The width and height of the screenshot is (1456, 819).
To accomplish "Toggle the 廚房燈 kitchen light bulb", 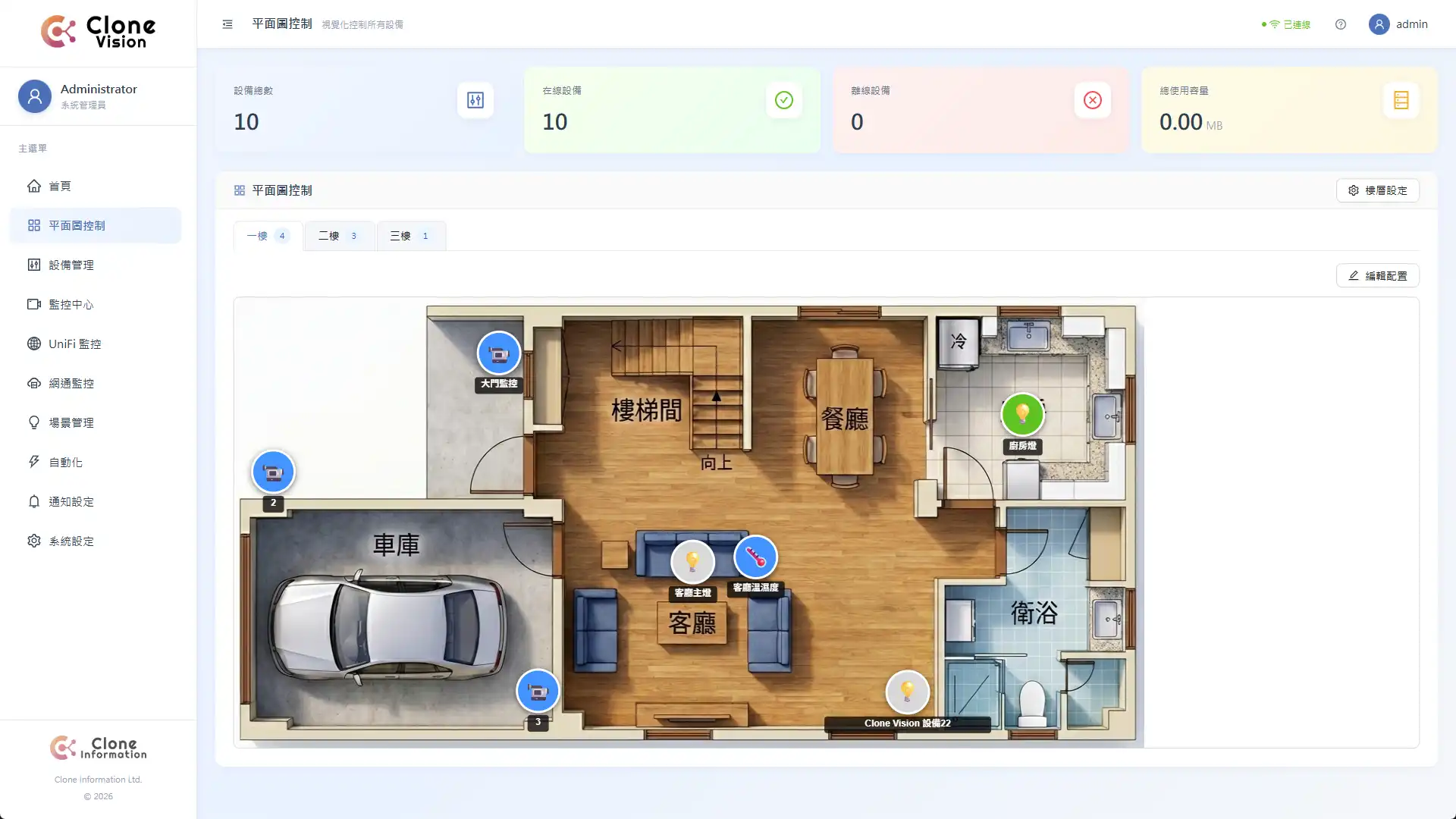I will click(1022, 414).
